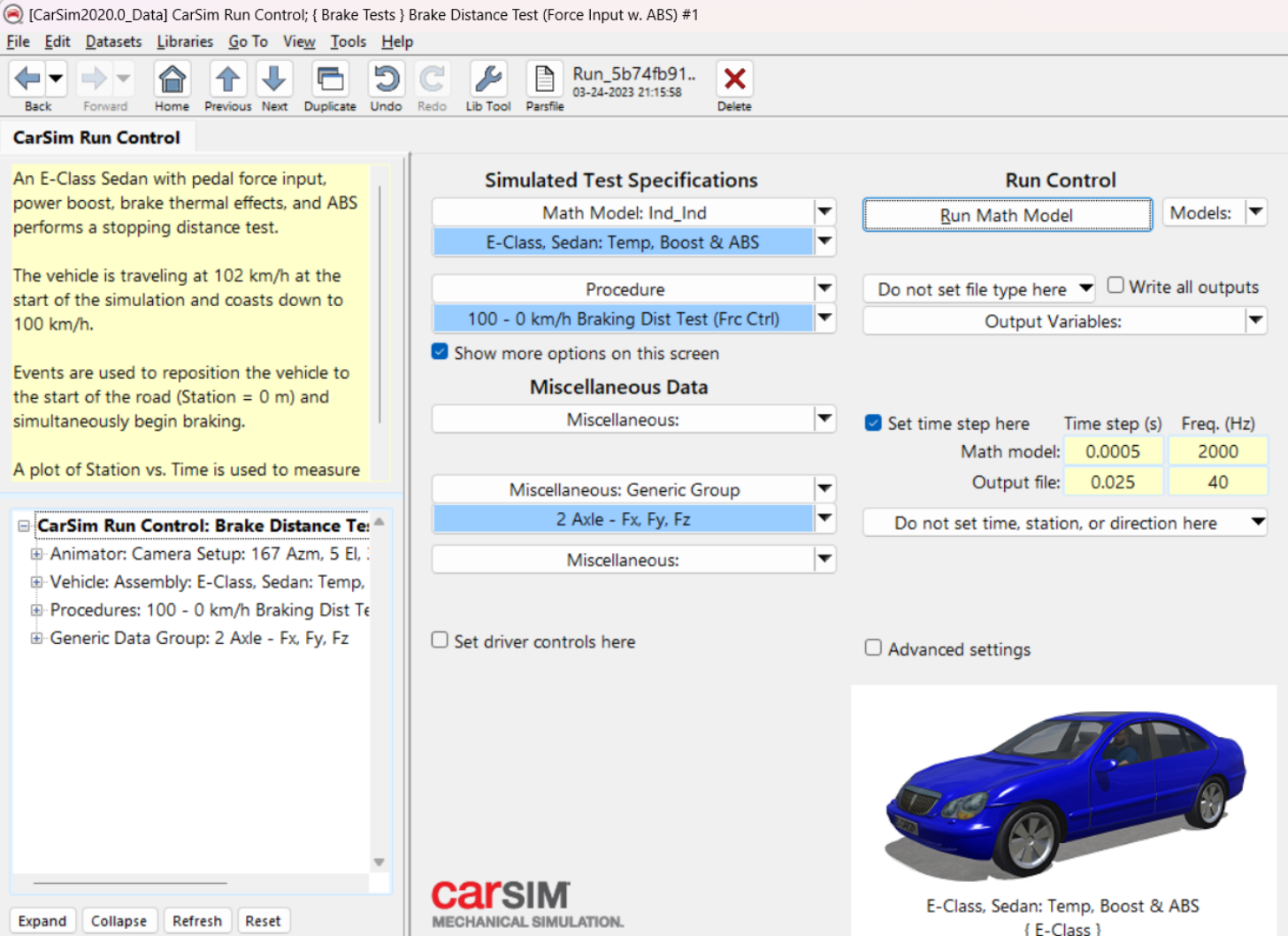Open Do not set file type here dropdown
Screen dimensions: 1288x936
pyautogui.click(x=979, y=289)
